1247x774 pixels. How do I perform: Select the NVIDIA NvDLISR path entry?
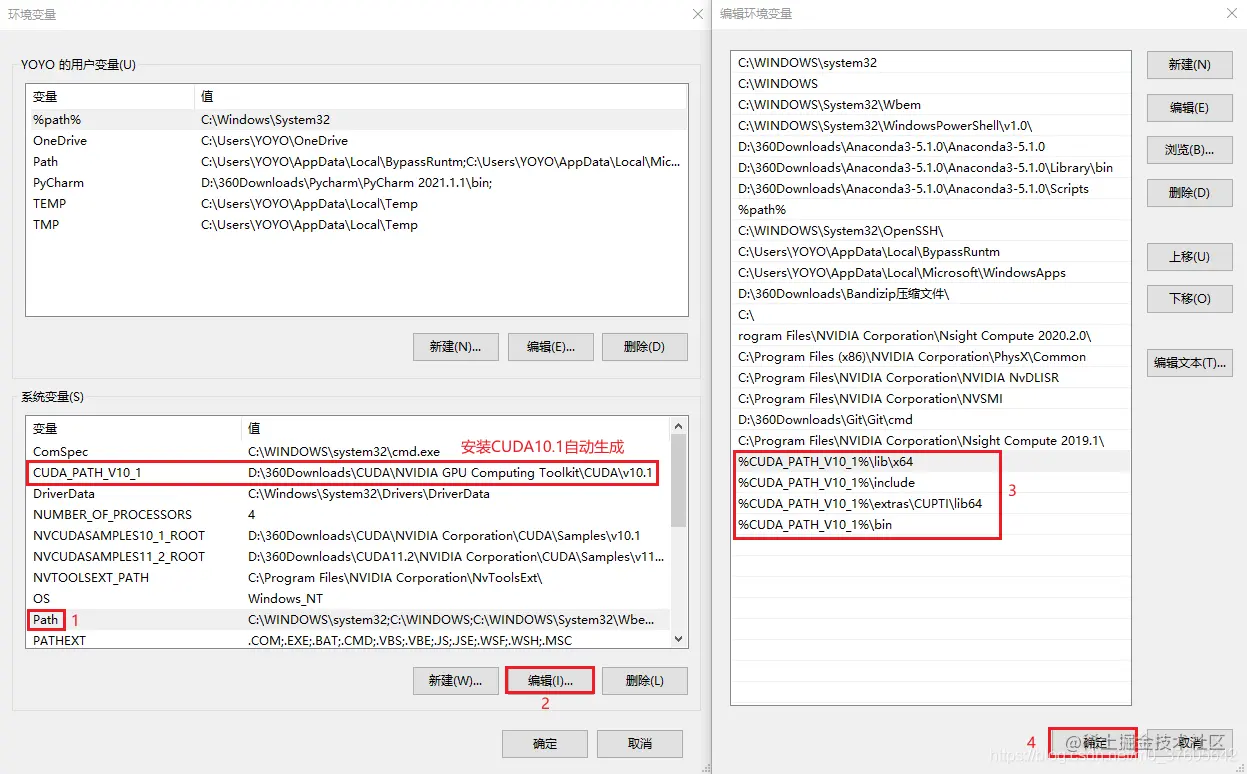pos(931,377)
